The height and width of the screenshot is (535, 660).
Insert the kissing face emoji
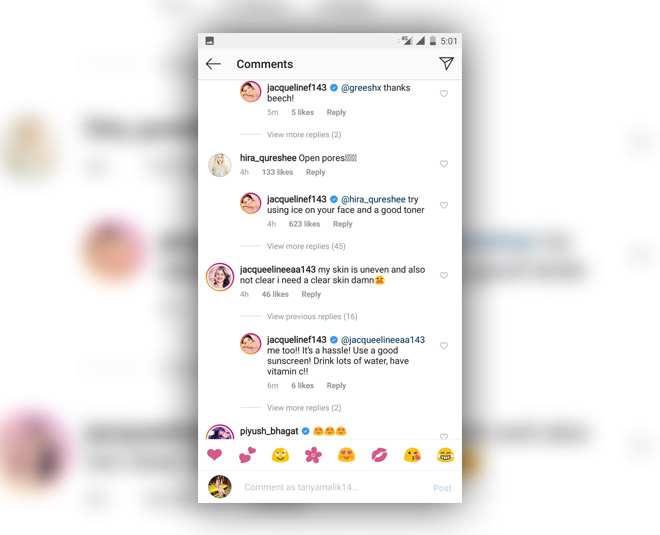[412, 455]
